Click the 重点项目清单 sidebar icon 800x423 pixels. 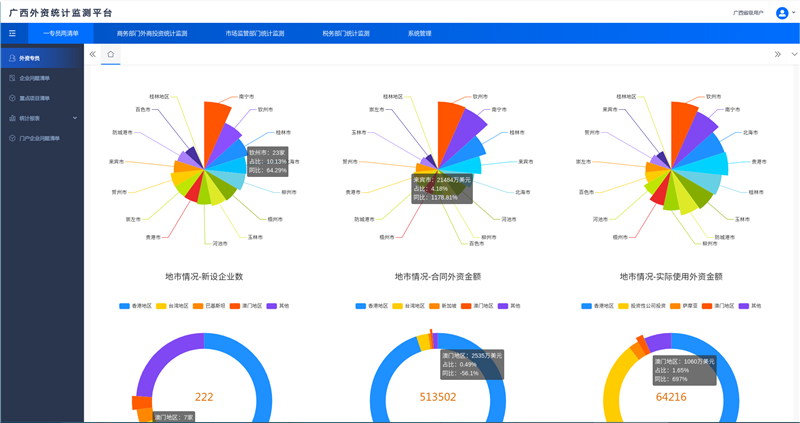click(x=11, y=98)
